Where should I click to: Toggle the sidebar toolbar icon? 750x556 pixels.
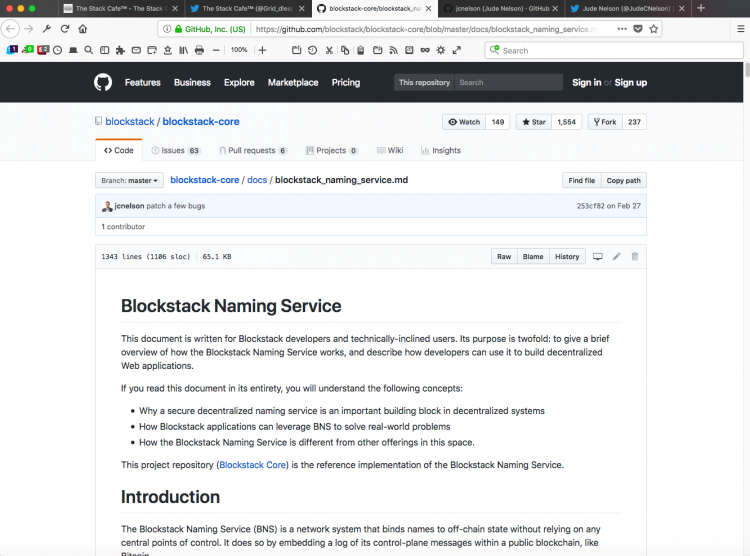pyautogui.click(x=104, y=50)
